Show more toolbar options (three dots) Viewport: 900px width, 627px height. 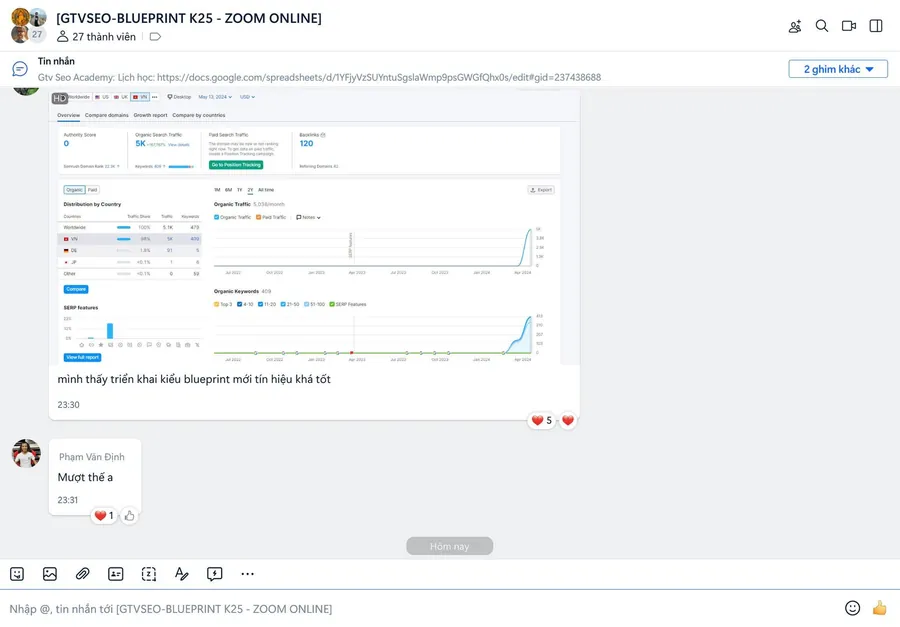pos(247,574)
